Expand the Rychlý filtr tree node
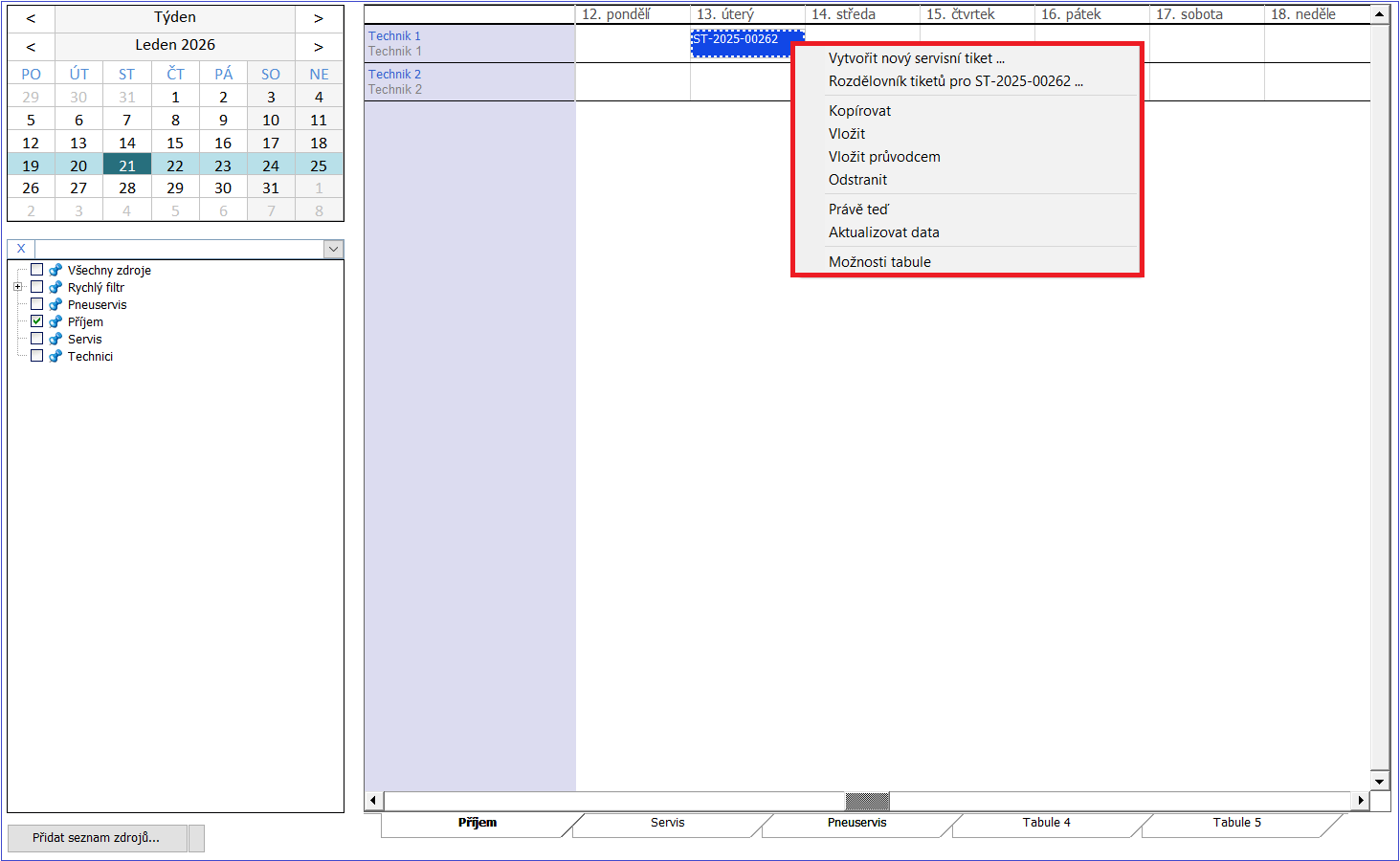Viewport: 1400px width, 861px height. tap(18, 287)
